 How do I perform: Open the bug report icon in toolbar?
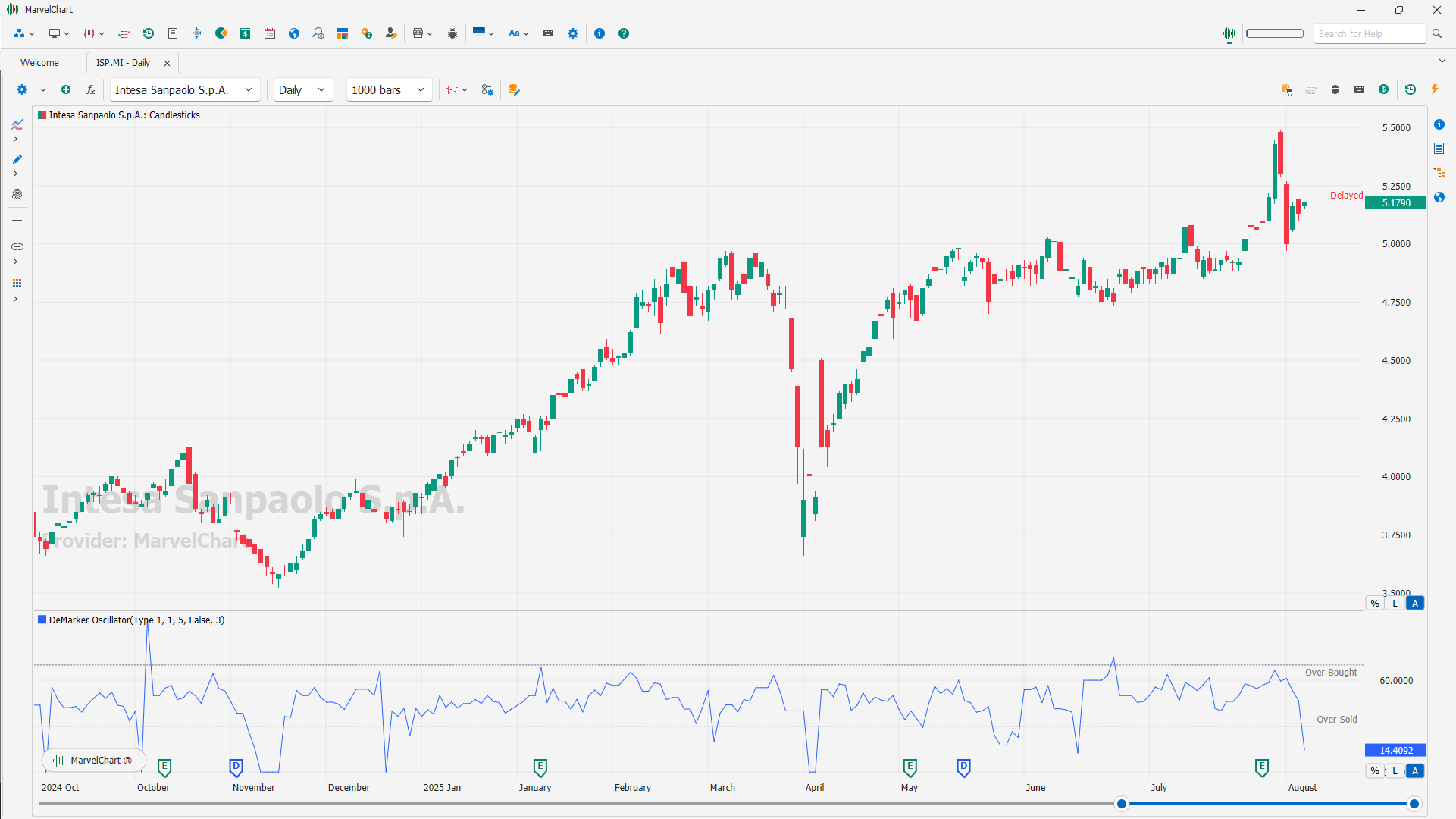(x=452, y=33)
